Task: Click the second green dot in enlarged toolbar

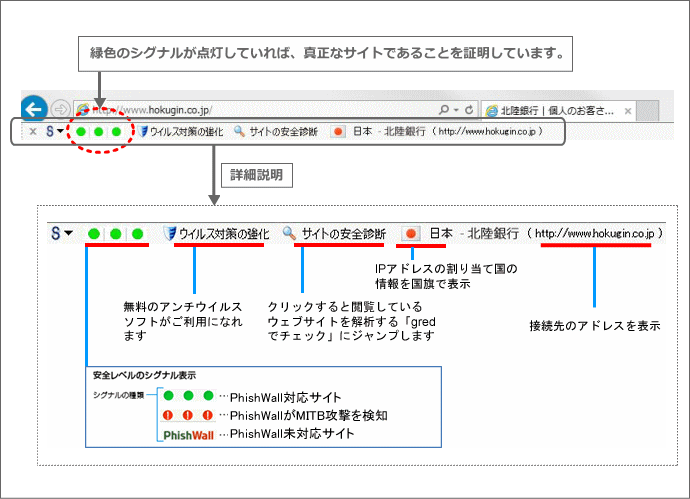Action: [x=116, y=234]
